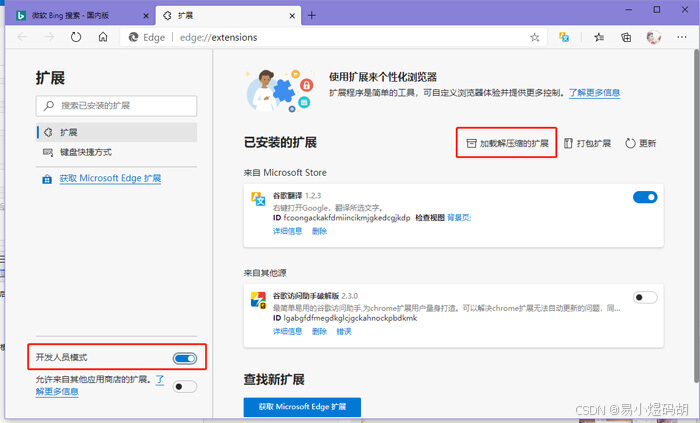Open the Settings and more menu
Image resolution: width=700 pixels, height=423 pixels.
click(x=682, y=37)
